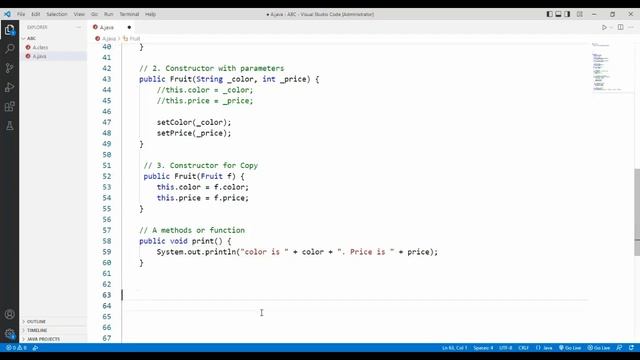The image size is (640, 360).
Task: Open the Extensions view
Action: (9, 107)
